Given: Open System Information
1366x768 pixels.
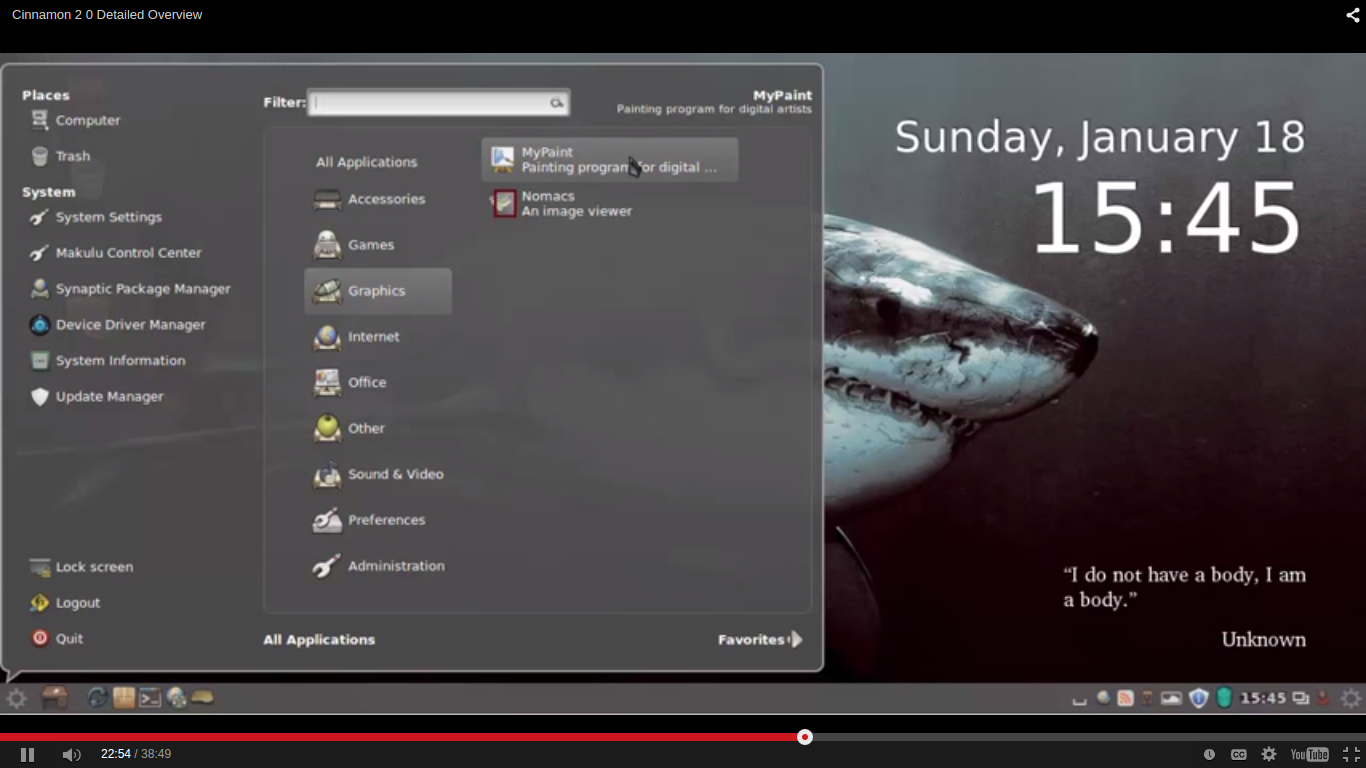Looking at the screenshot, I should pos(120,361).
